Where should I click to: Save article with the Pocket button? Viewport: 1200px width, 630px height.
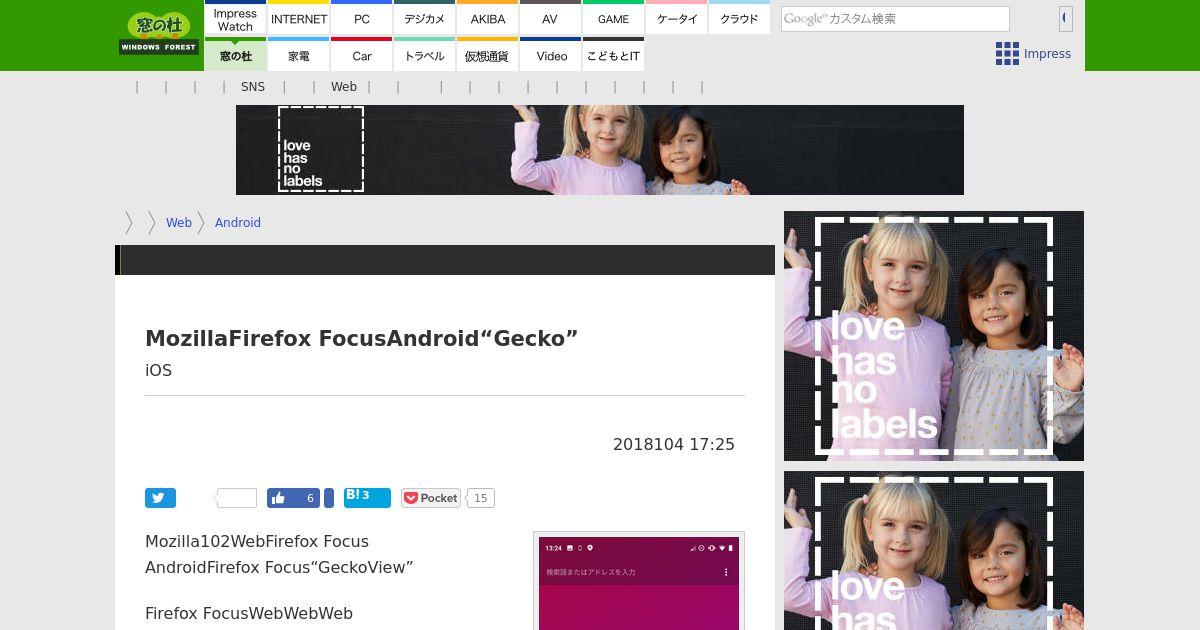[x=431, y=498]
